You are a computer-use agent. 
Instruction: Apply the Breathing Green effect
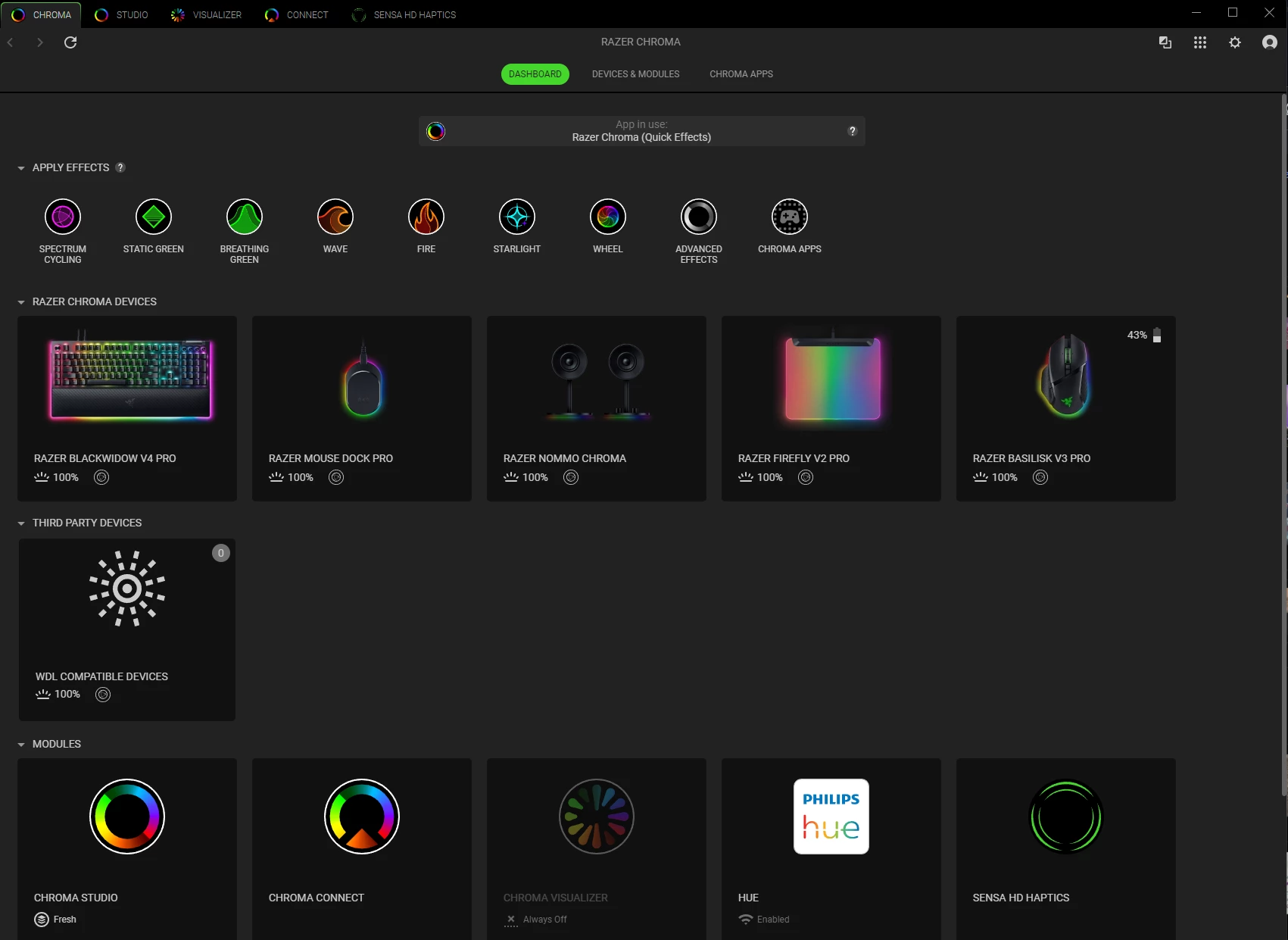(x=245, y=217)
